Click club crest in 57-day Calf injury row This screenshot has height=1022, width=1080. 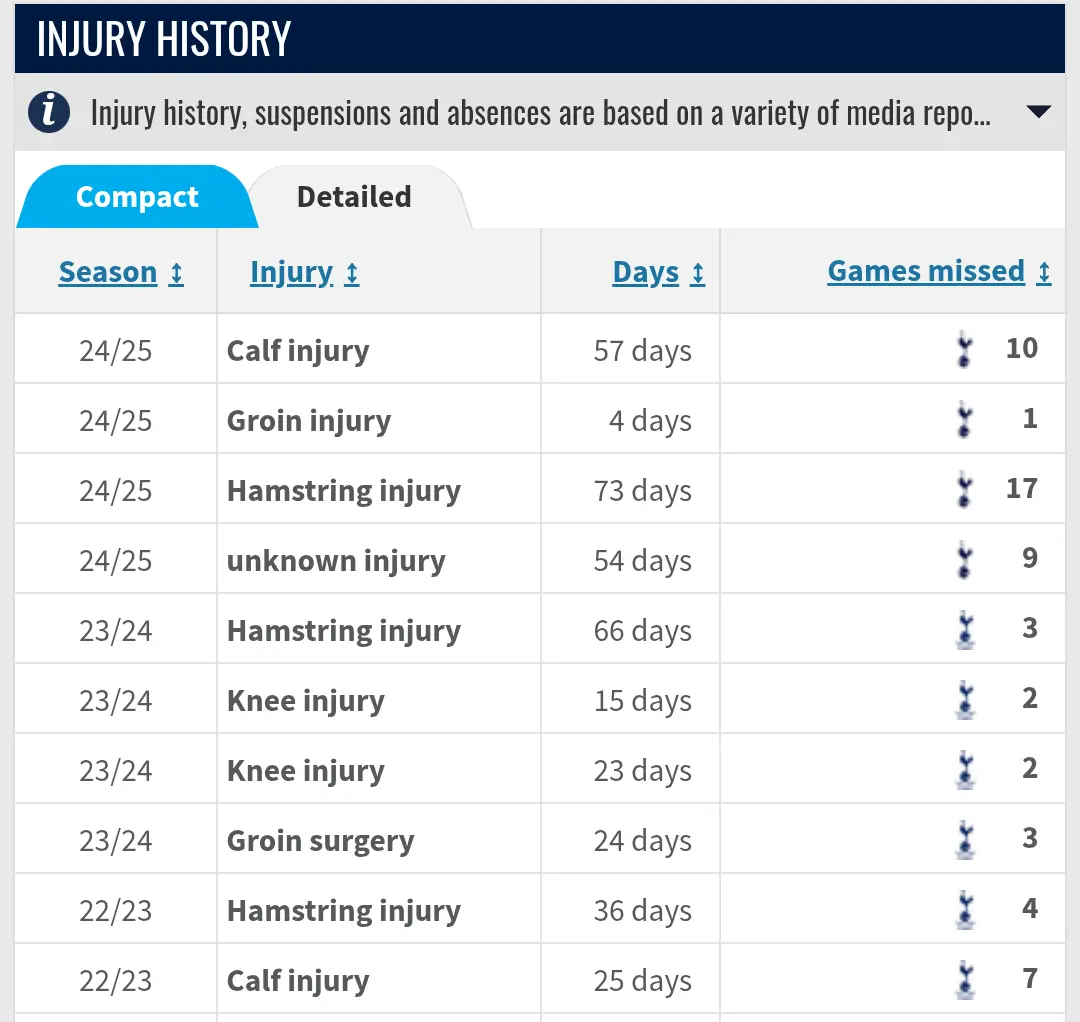pos(964,350)
